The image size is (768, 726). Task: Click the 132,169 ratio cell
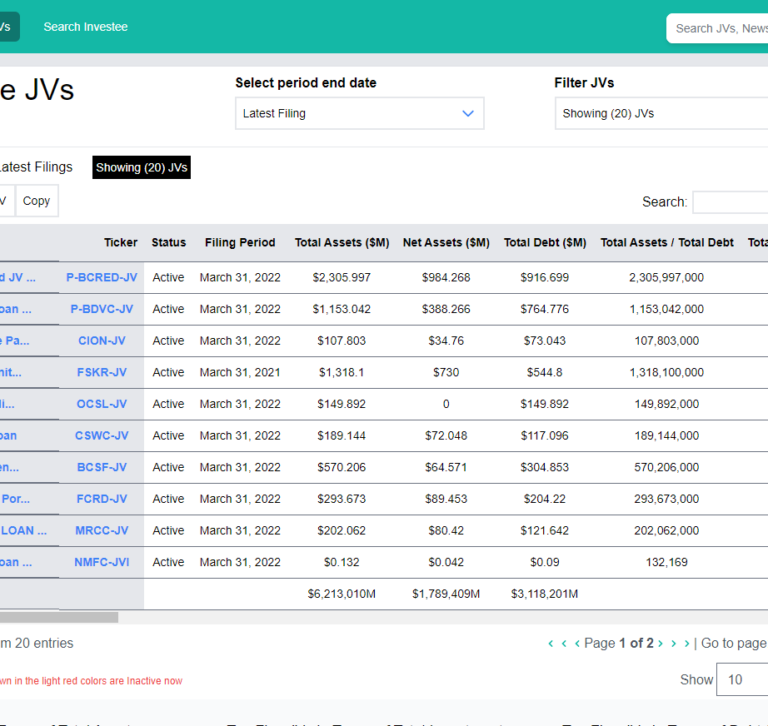pyautogui.click(x=667, y=562)
